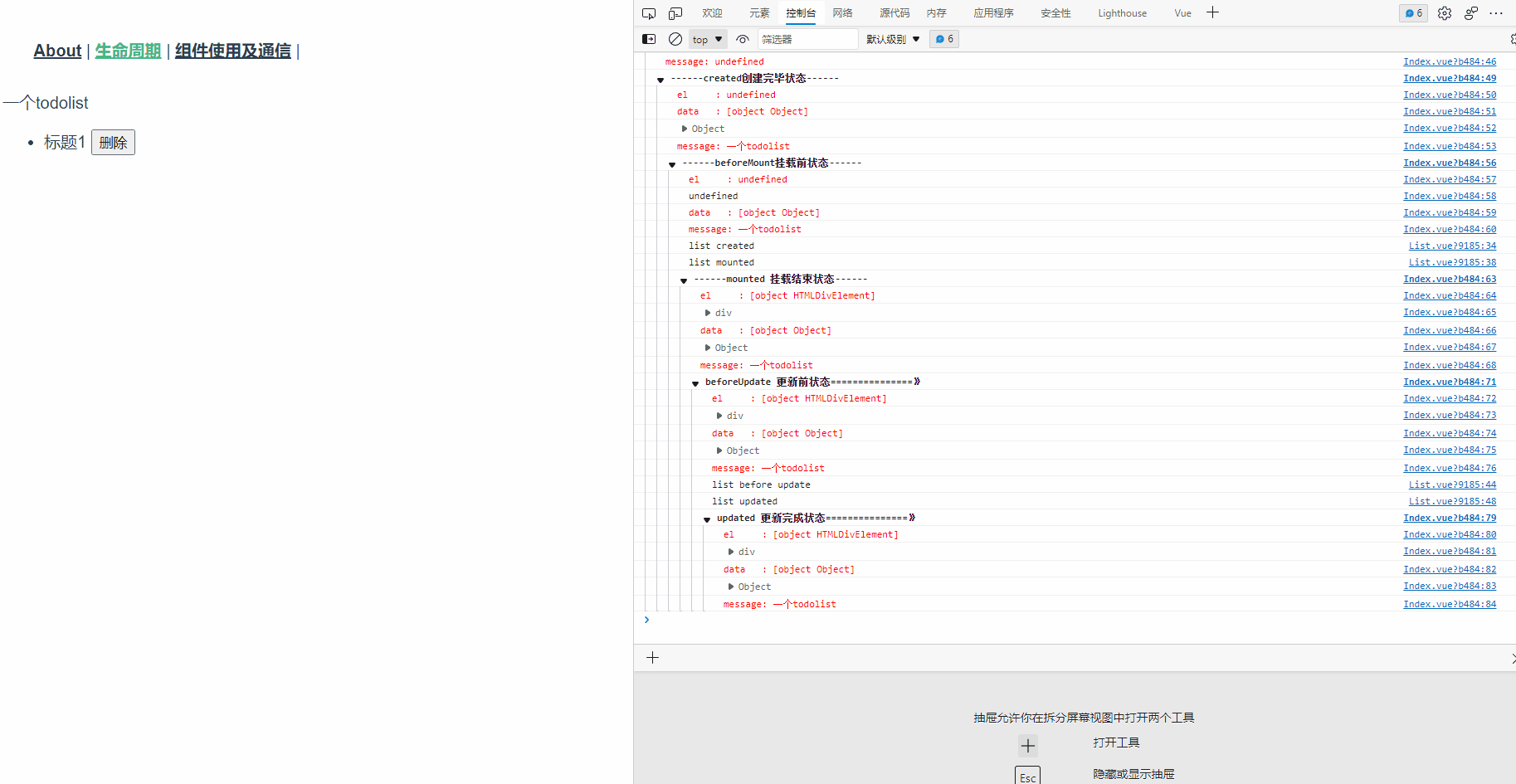Collapse the mounted console group
Screen dimensions: 1516x784
click(x=684, y=281)
